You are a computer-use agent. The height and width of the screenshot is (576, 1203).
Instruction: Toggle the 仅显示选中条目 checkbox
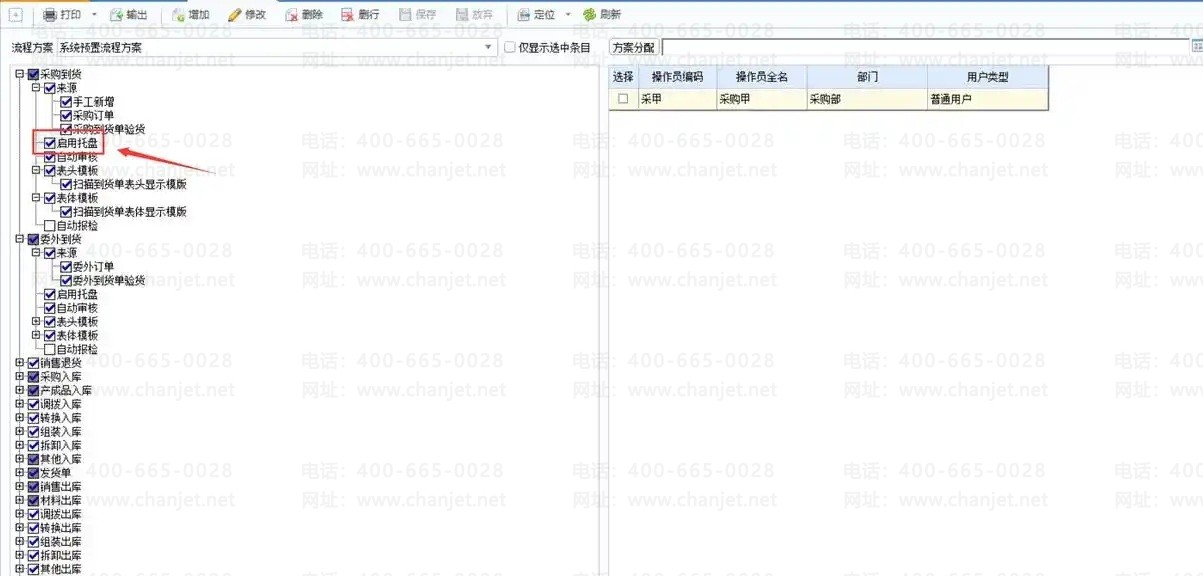click(x=510, y=47)
